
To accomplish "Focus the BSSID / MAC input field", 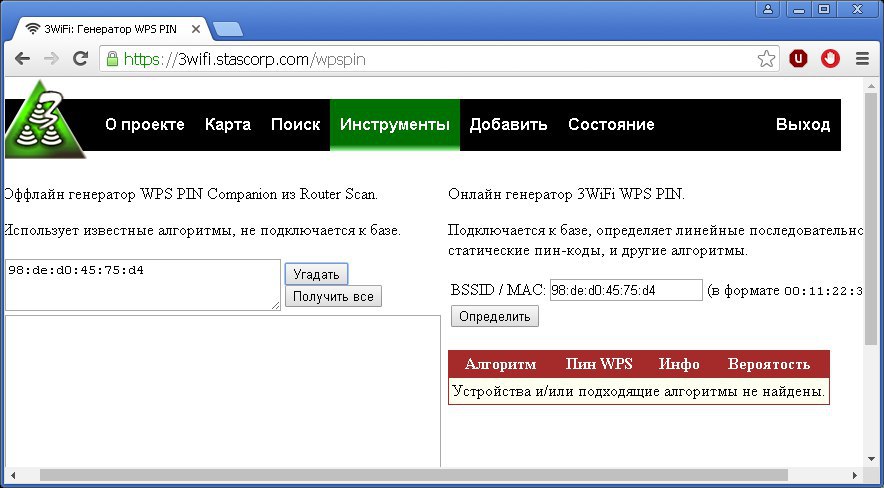I will (x=626, y=290).
